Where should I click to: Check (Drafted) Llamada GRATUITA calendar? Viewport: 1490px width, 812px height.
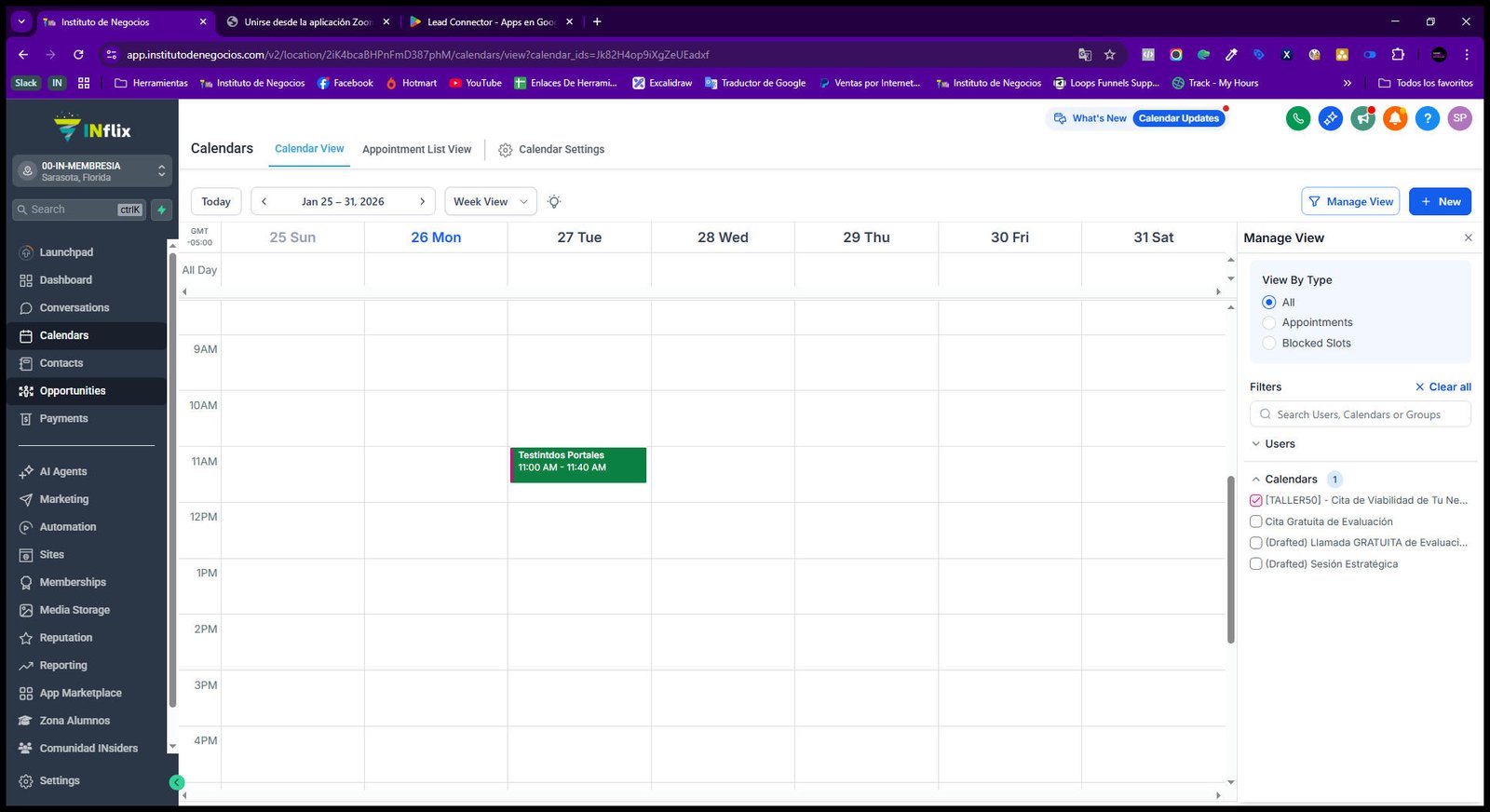coord(1256,542)
